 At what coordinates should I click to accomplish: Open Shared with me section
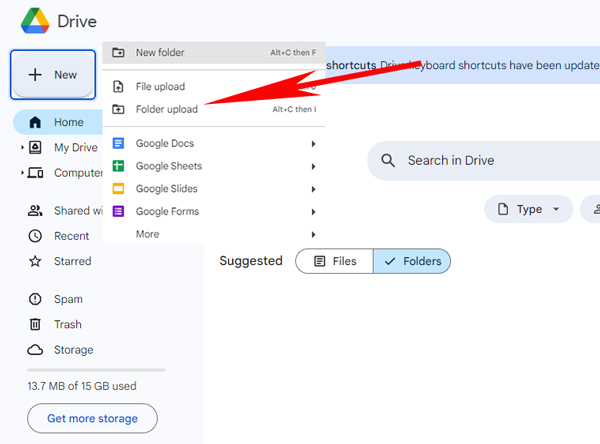(78, 211)
